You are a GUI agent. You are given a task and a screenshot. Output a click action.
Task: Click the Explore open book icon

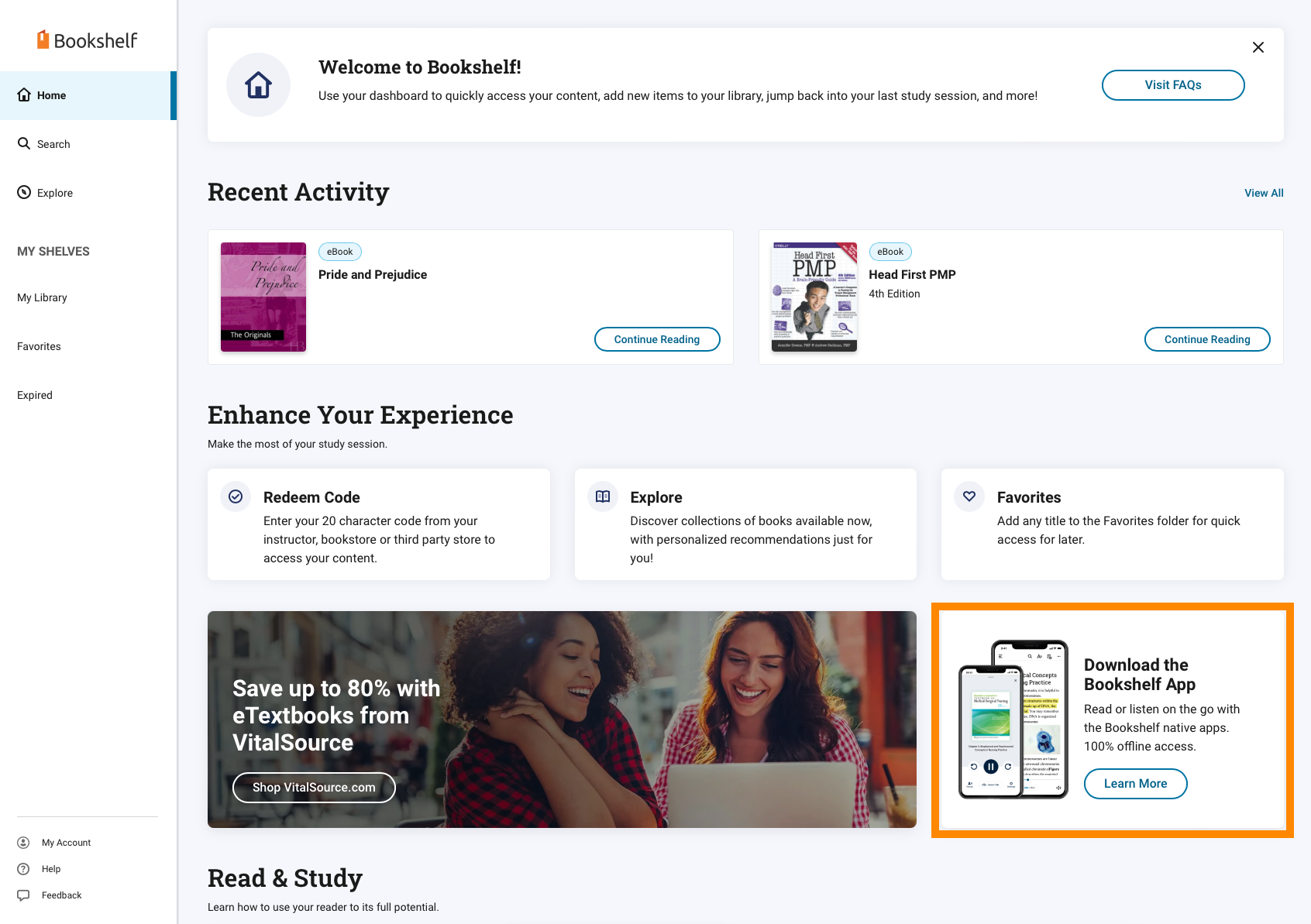click(603, 496)
